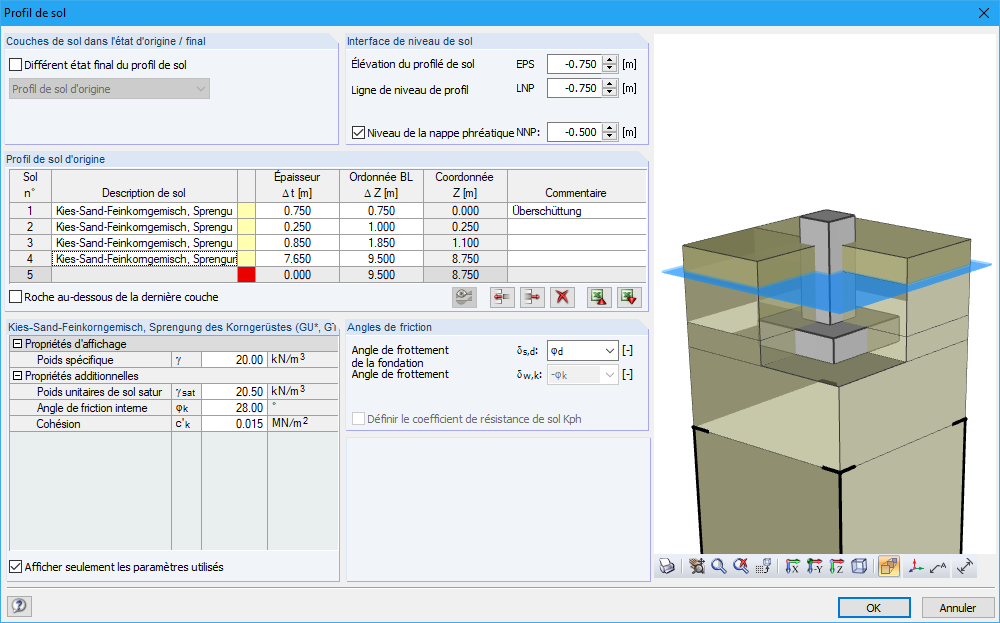The height and width of the screenshot is (623, 1000).
Task: Click yellow color swatch of soil row 3
Action: 246,243
